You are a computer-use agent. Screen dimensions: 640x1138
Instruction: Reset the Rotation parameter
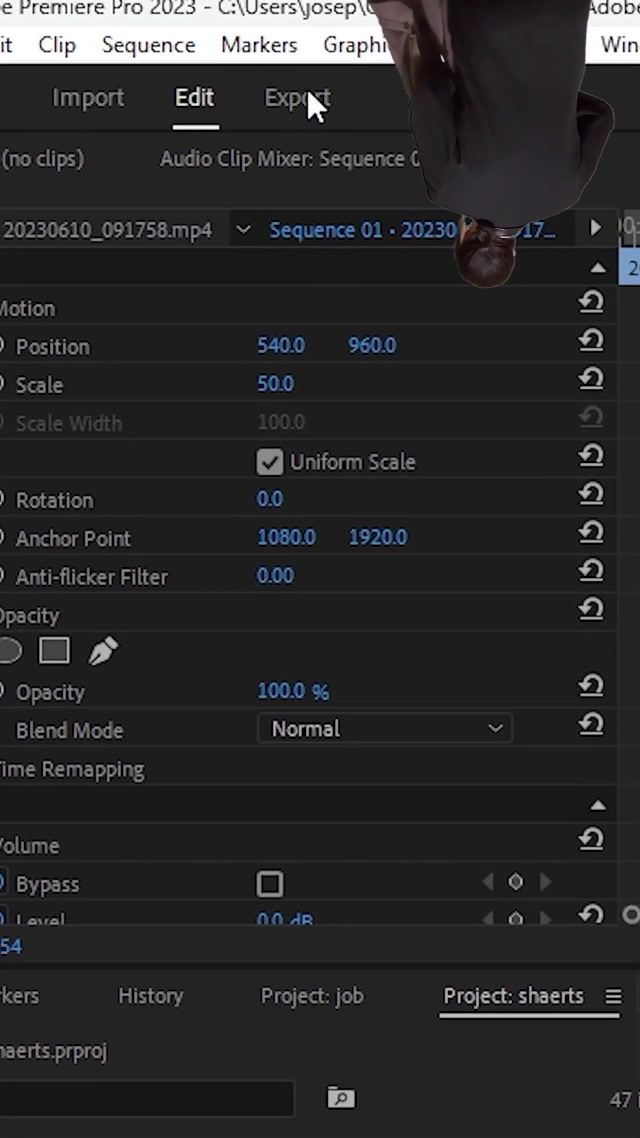(591, 494)
